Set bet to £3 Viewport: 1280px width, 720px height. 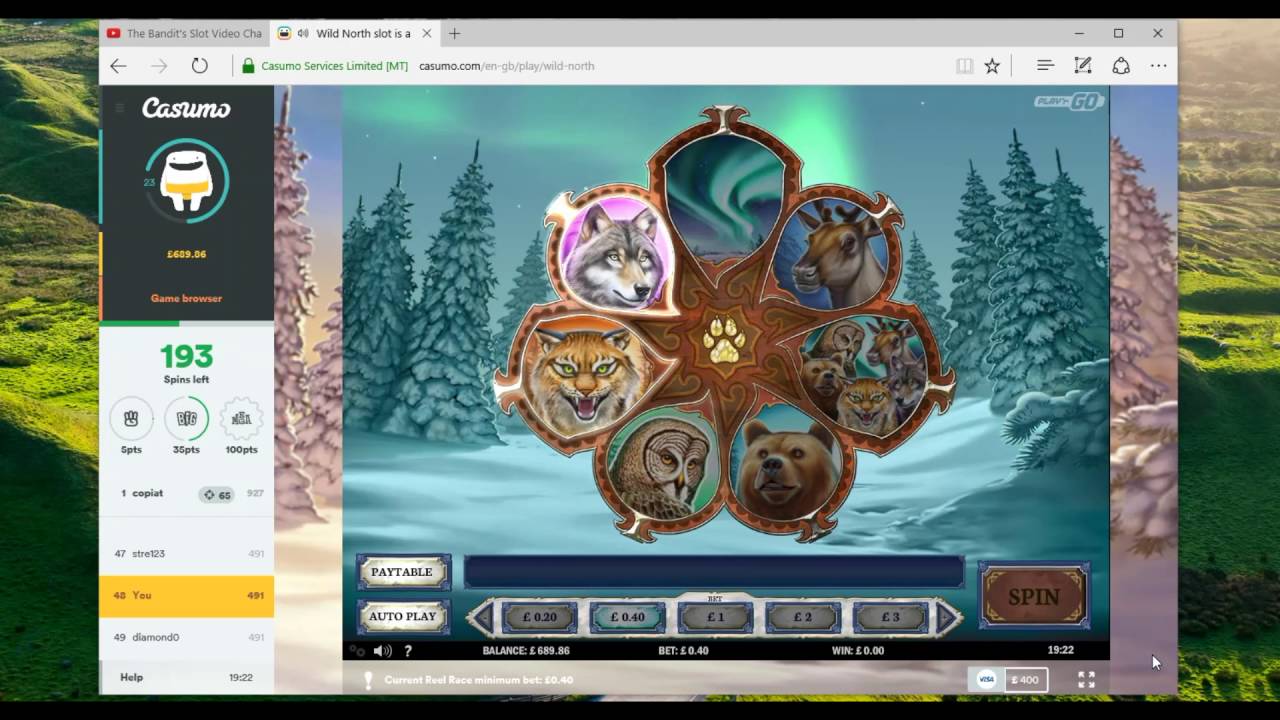click(x=890, y=617)
